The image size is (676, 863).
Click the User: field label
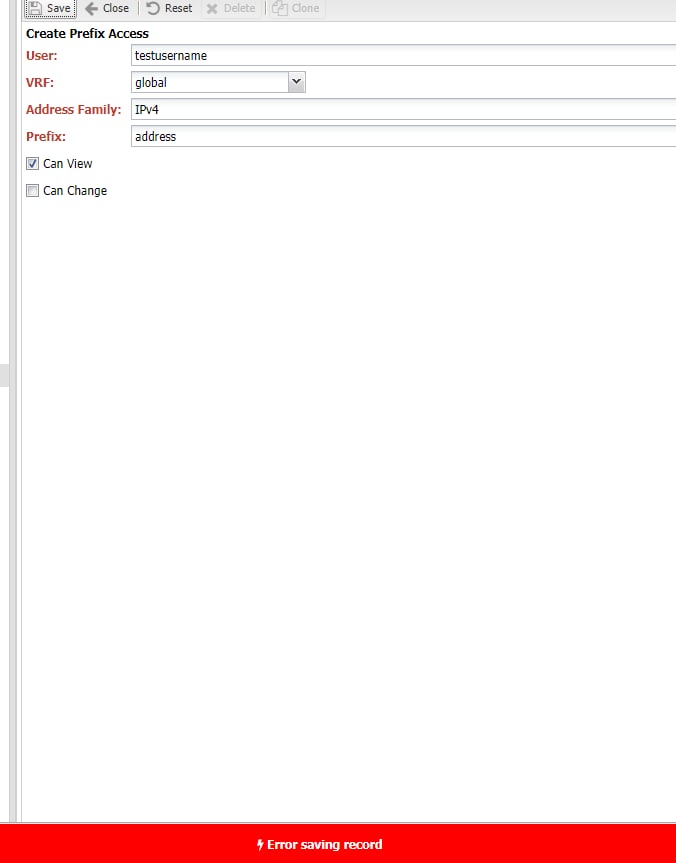click(41, 56)
